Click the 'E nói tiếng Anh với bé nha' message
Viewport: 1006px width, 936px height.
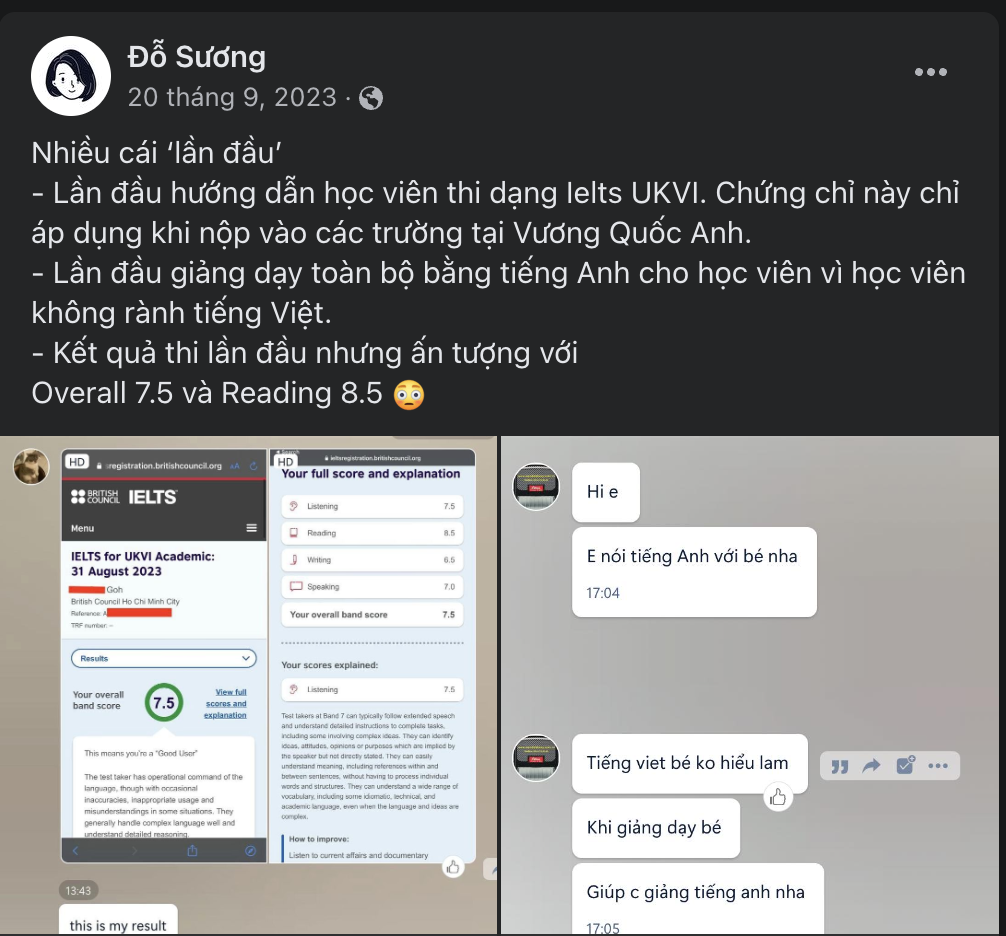pyautogui.click(x=694, y=572)
